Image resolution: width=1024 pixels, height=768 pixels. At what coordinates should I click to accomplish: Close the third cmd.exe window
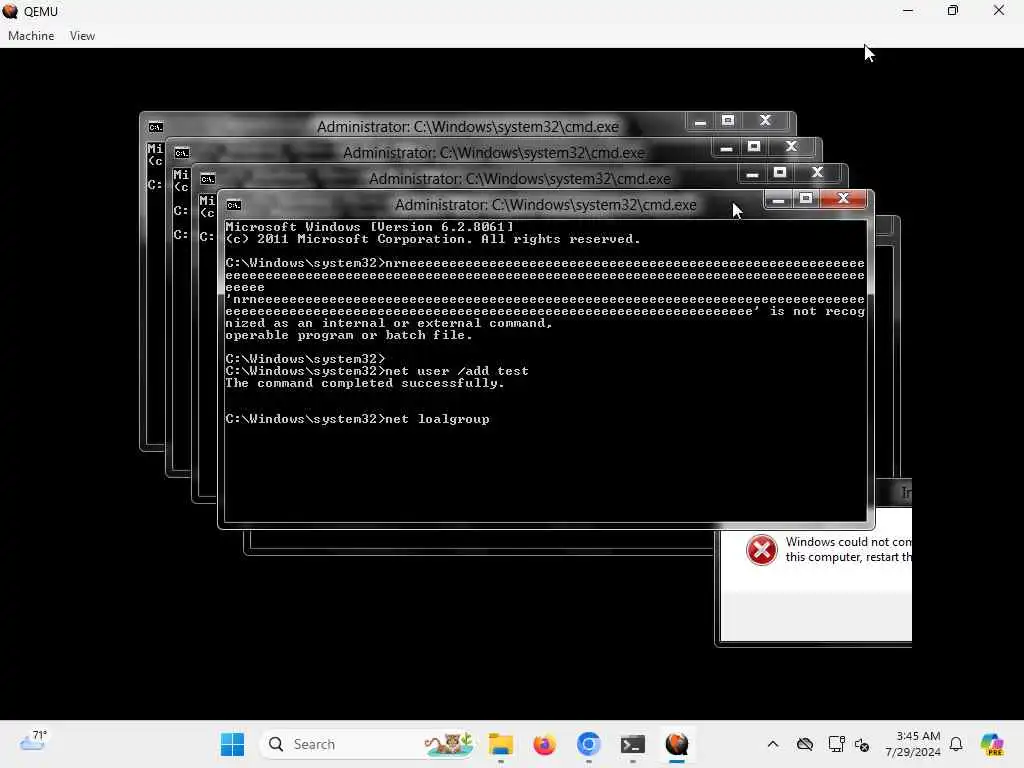click(x=818, y=173)
